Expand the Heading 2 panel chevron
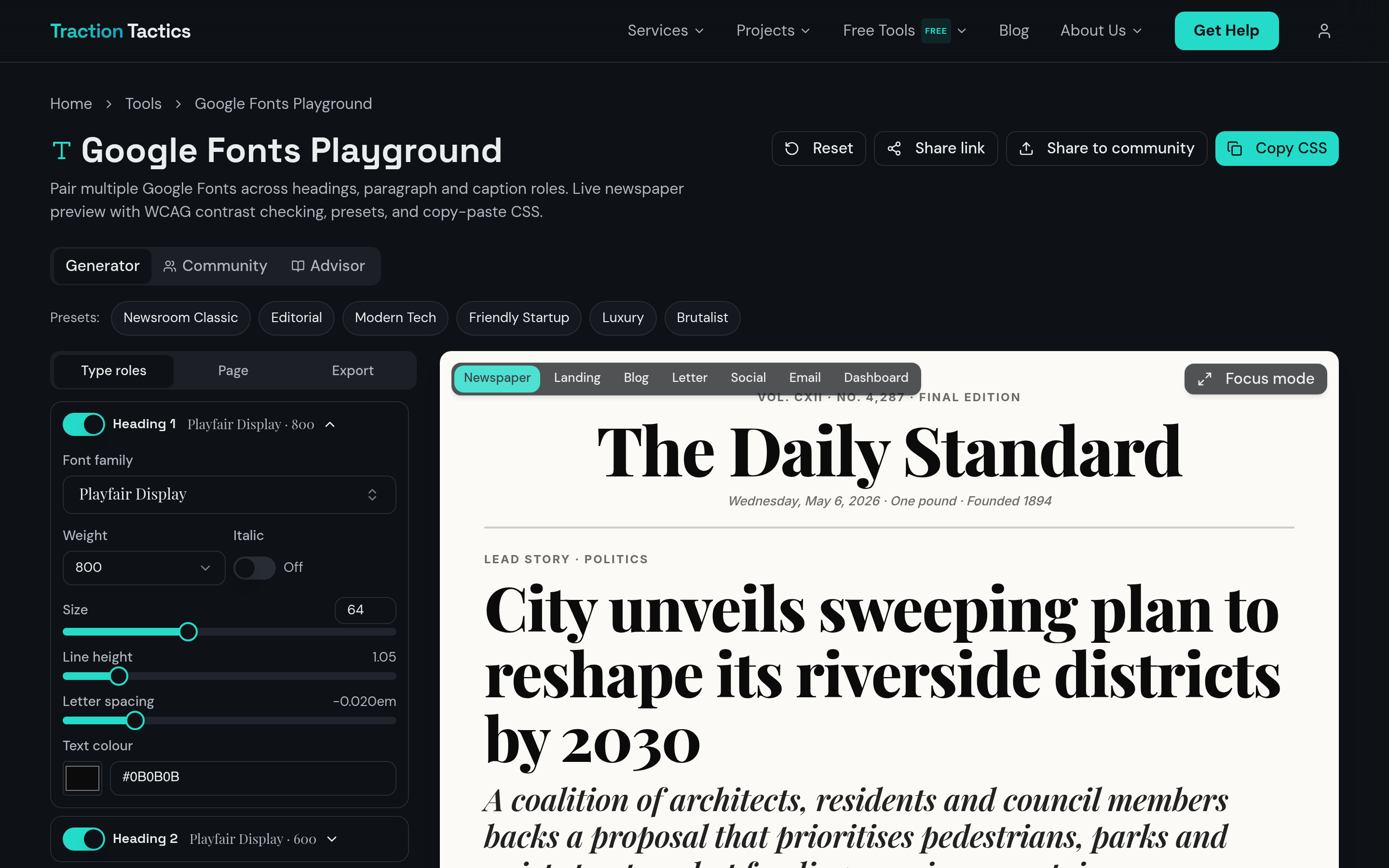This screenshot has width=1389, height=868. (332, 839)
